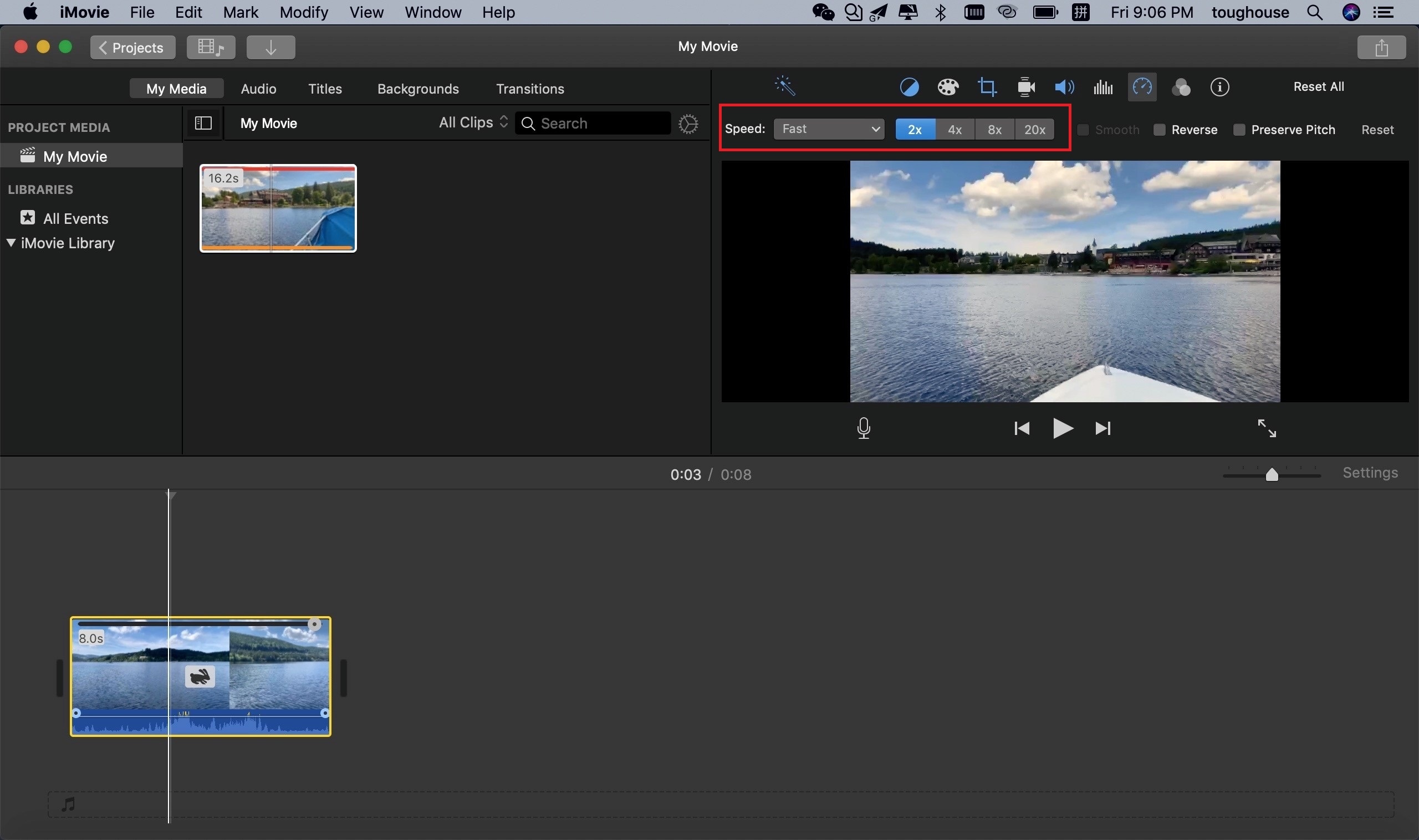Drag the timeline zoom slider
1419x840 pixels.
(x=1271, y=473)
